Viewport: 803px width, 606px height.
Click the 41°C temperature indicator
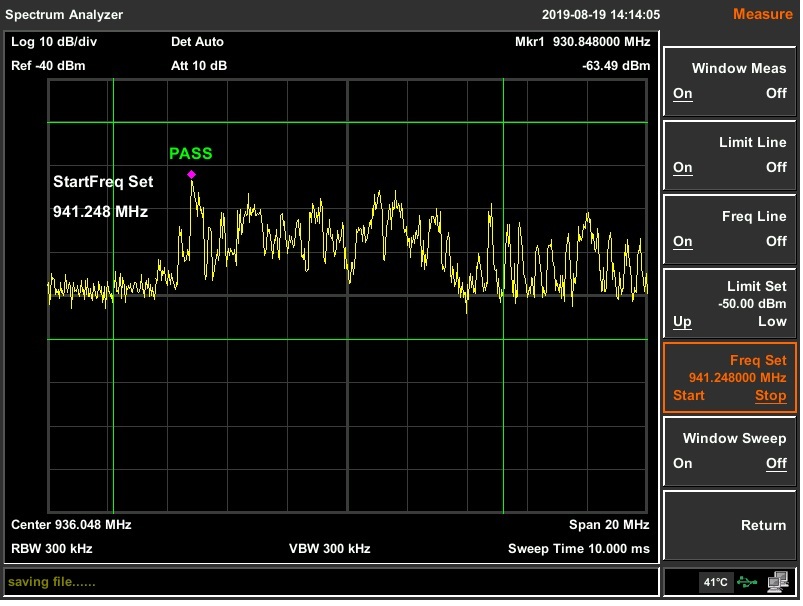click(715, 582)
